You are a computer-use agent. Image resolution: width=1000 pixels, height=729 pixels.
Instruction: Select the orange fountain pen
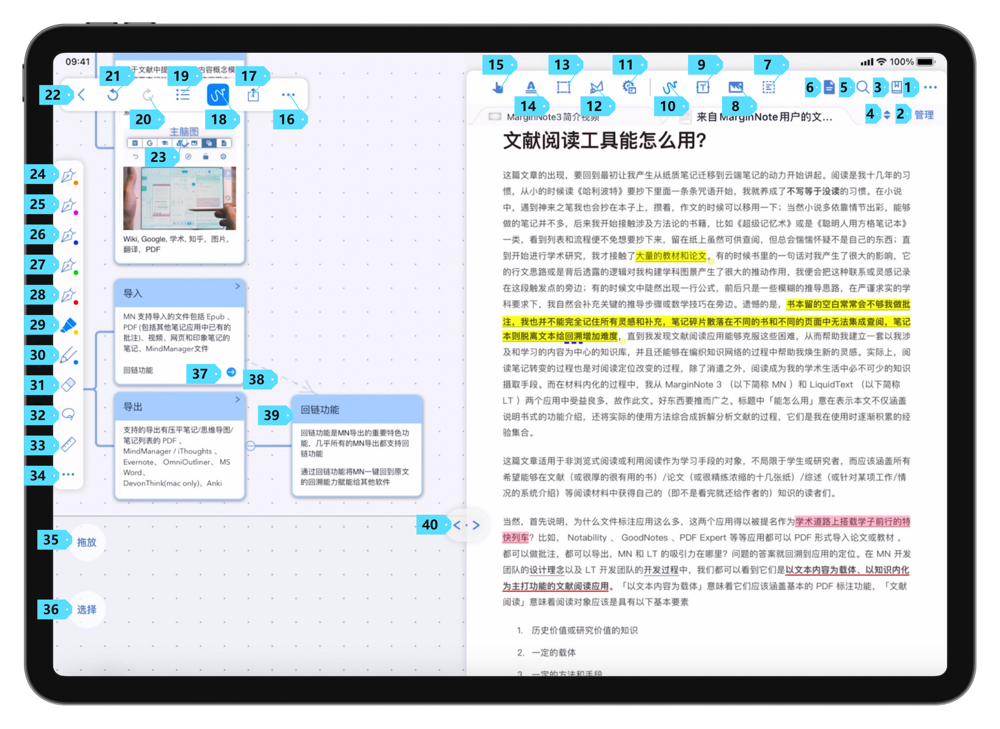[69, 175]
